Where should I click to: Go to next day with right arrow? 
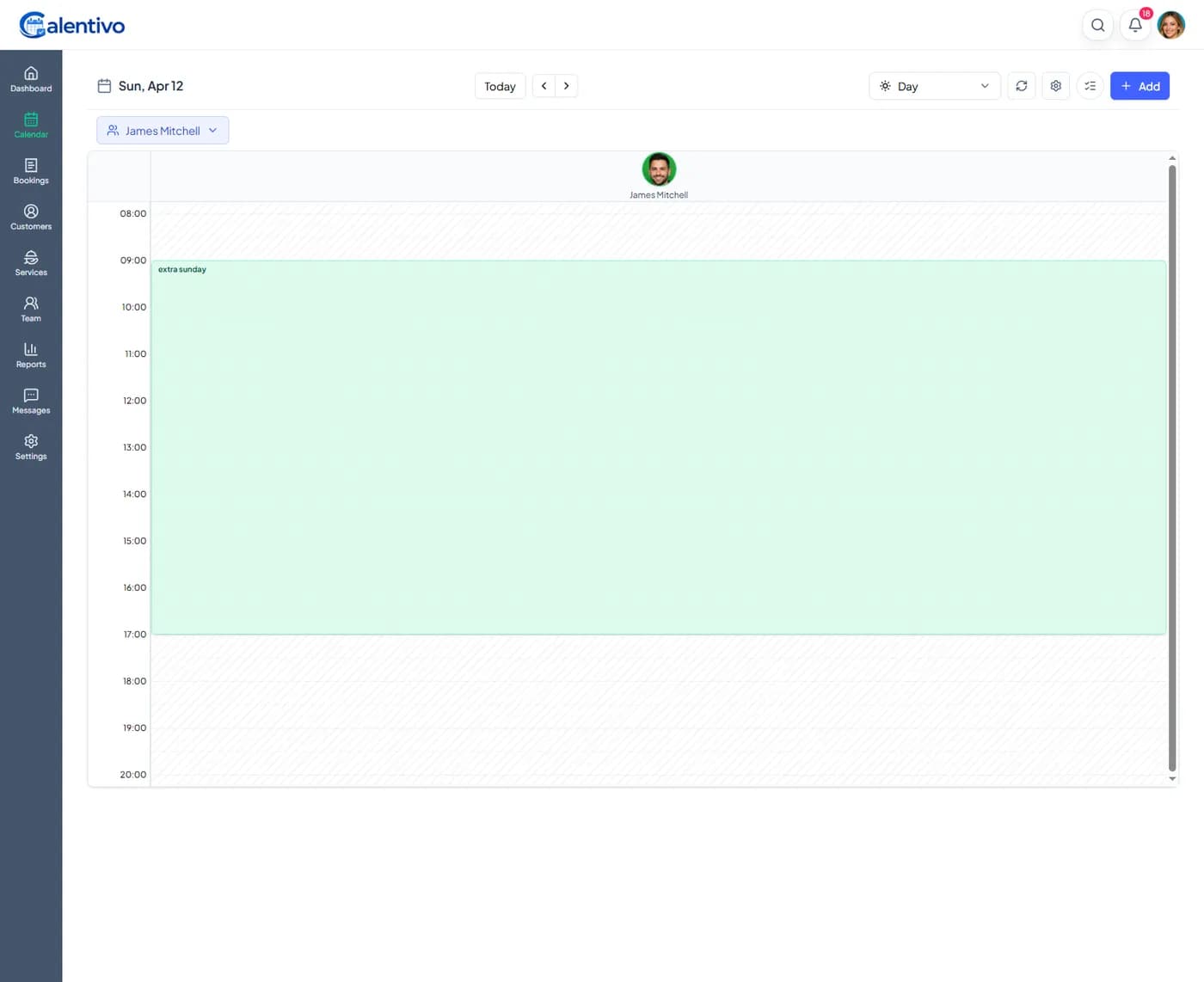click(x=566, y=86)
